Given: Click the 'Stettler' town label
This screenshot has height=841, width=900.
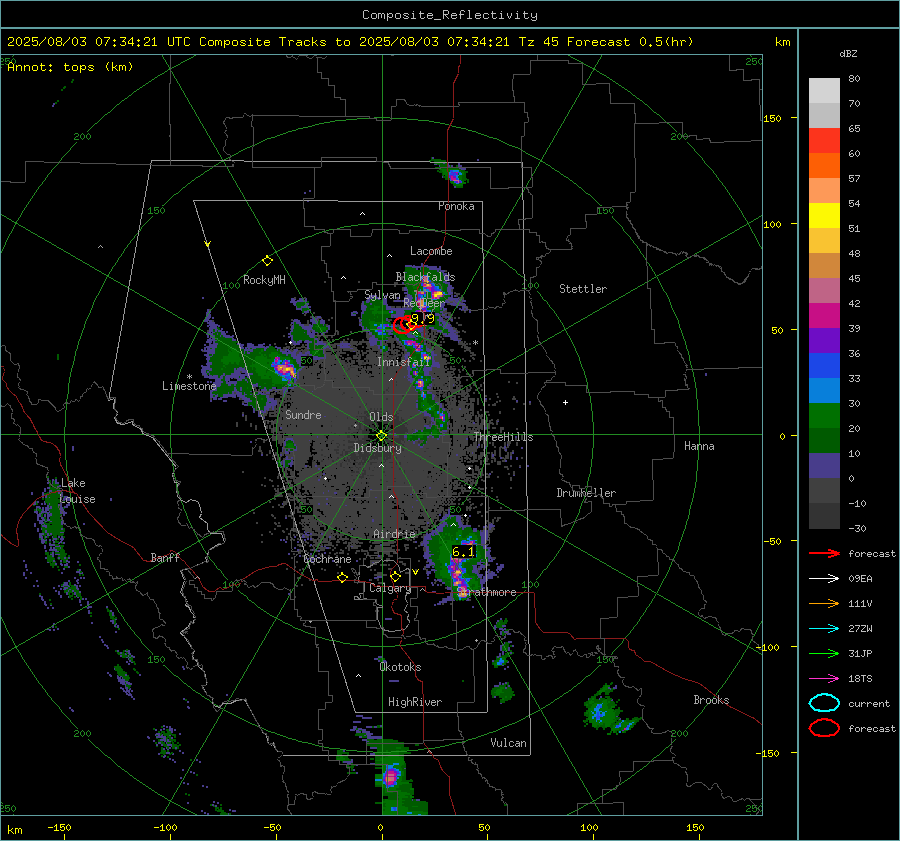Looking at the screenshot, I should pos(583,289).
